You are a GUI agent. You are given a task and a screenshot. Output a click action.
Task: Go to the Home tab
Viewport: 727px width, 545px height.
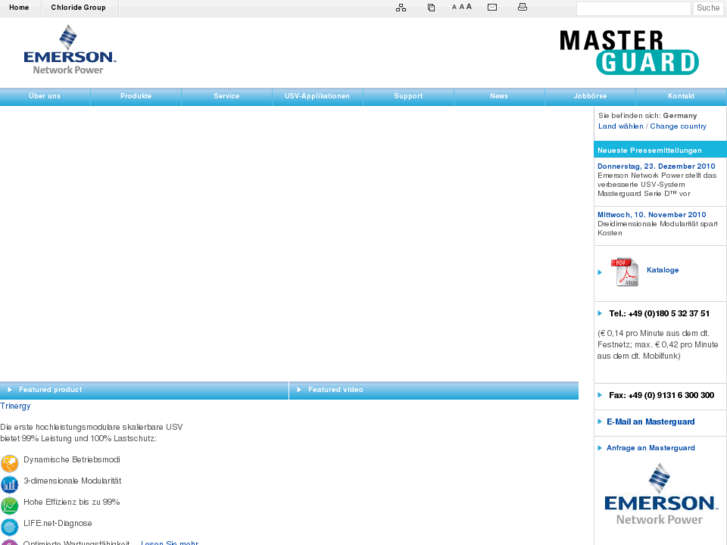[x=19, y=8]
